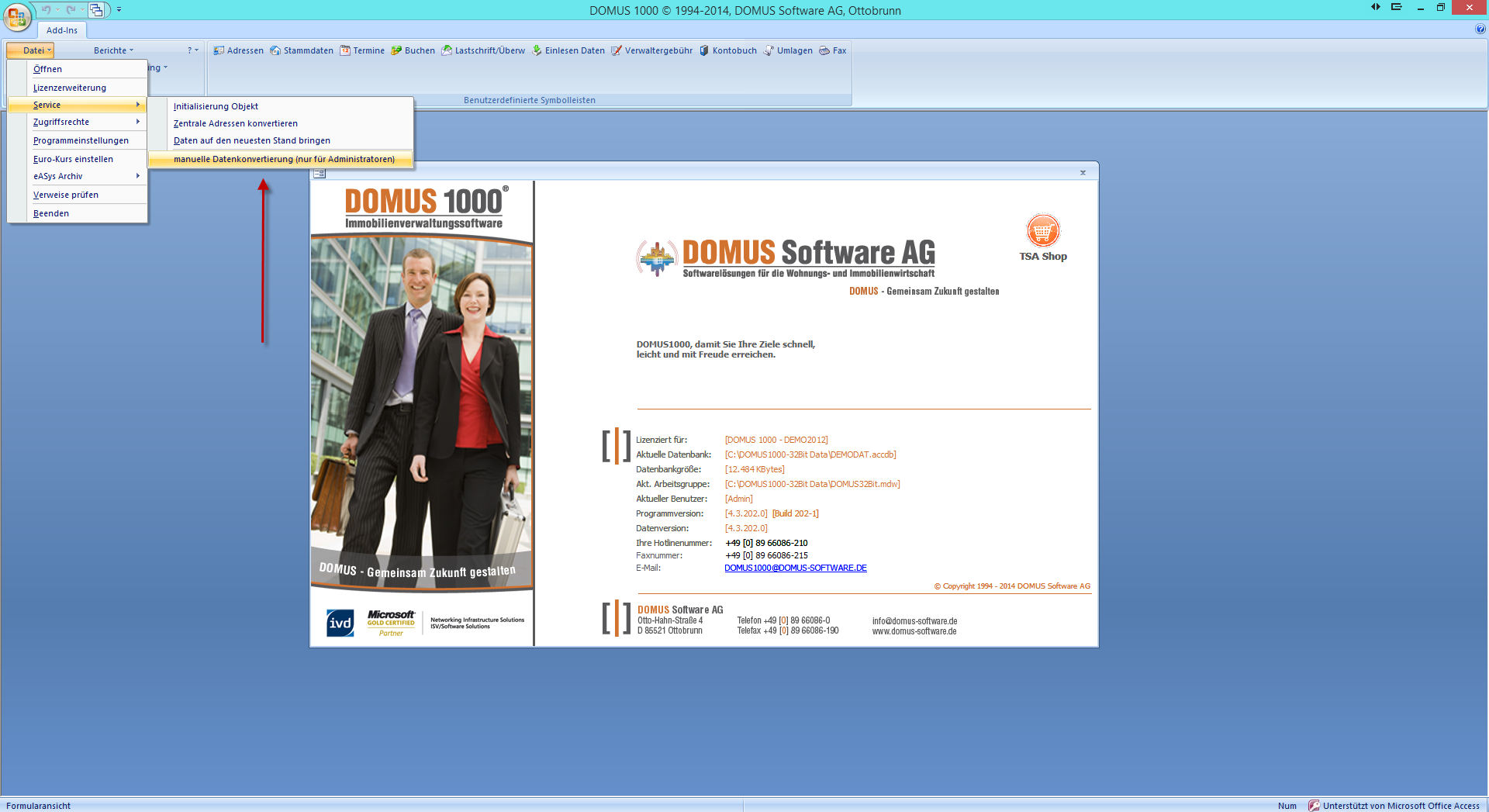This screenshot has height=812, width=1489.
Task: Click the window switch icon in quick access
Action: click(96, 9)
